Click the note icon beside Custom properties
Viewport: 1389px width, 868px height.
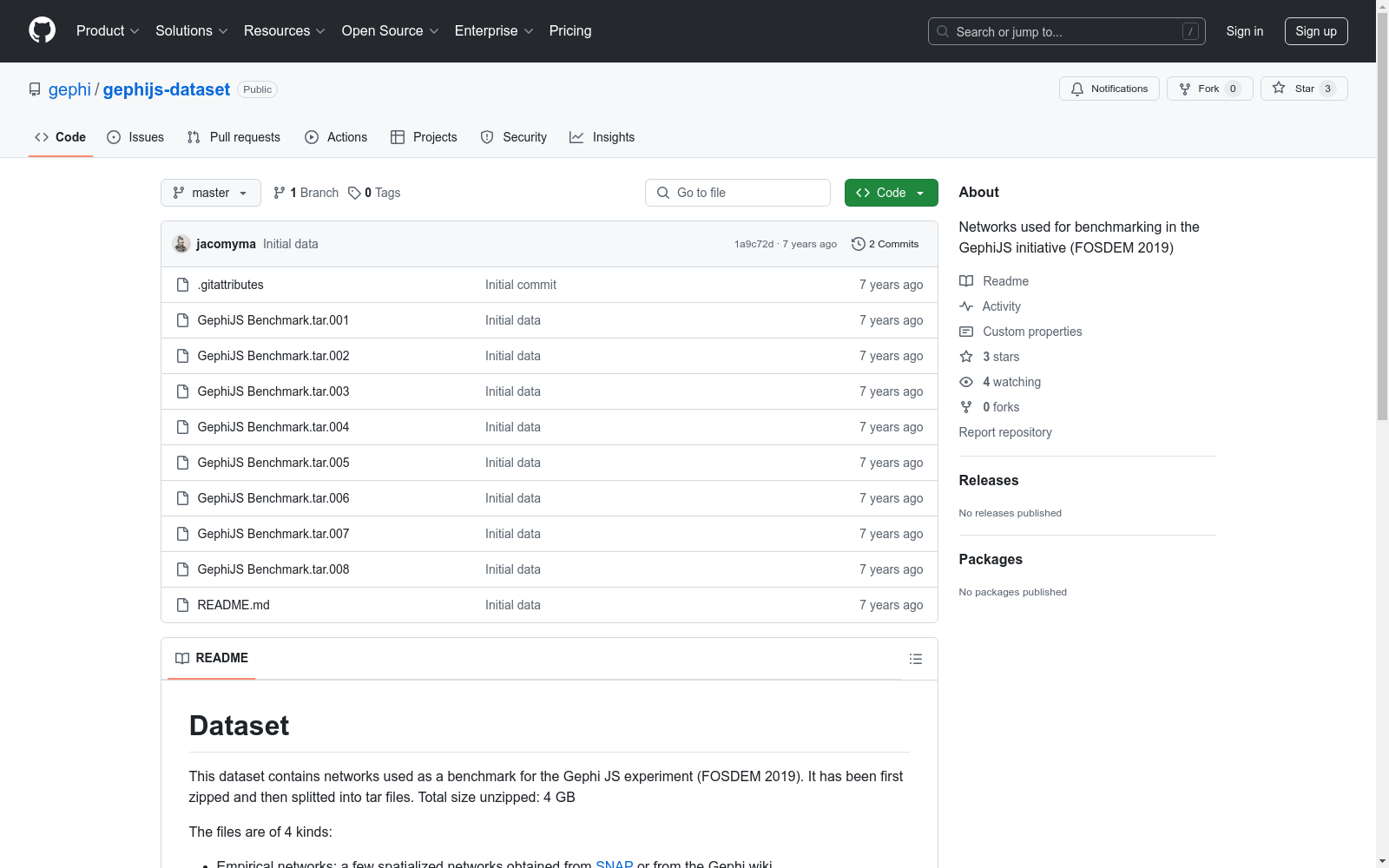966,332
